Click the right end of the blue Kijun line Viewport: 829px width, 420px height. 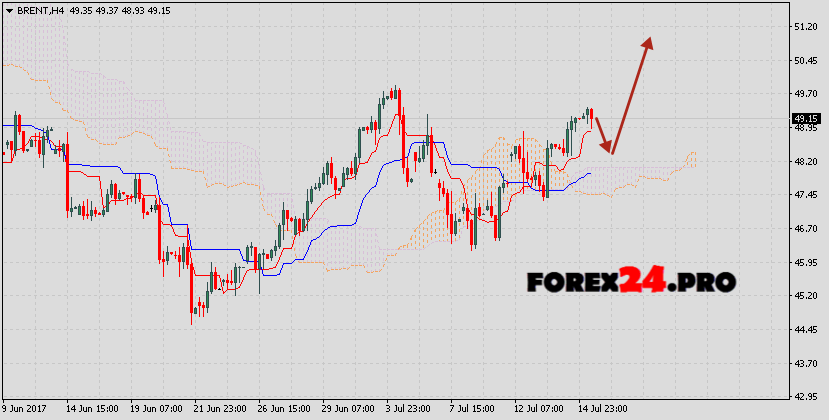588,174
